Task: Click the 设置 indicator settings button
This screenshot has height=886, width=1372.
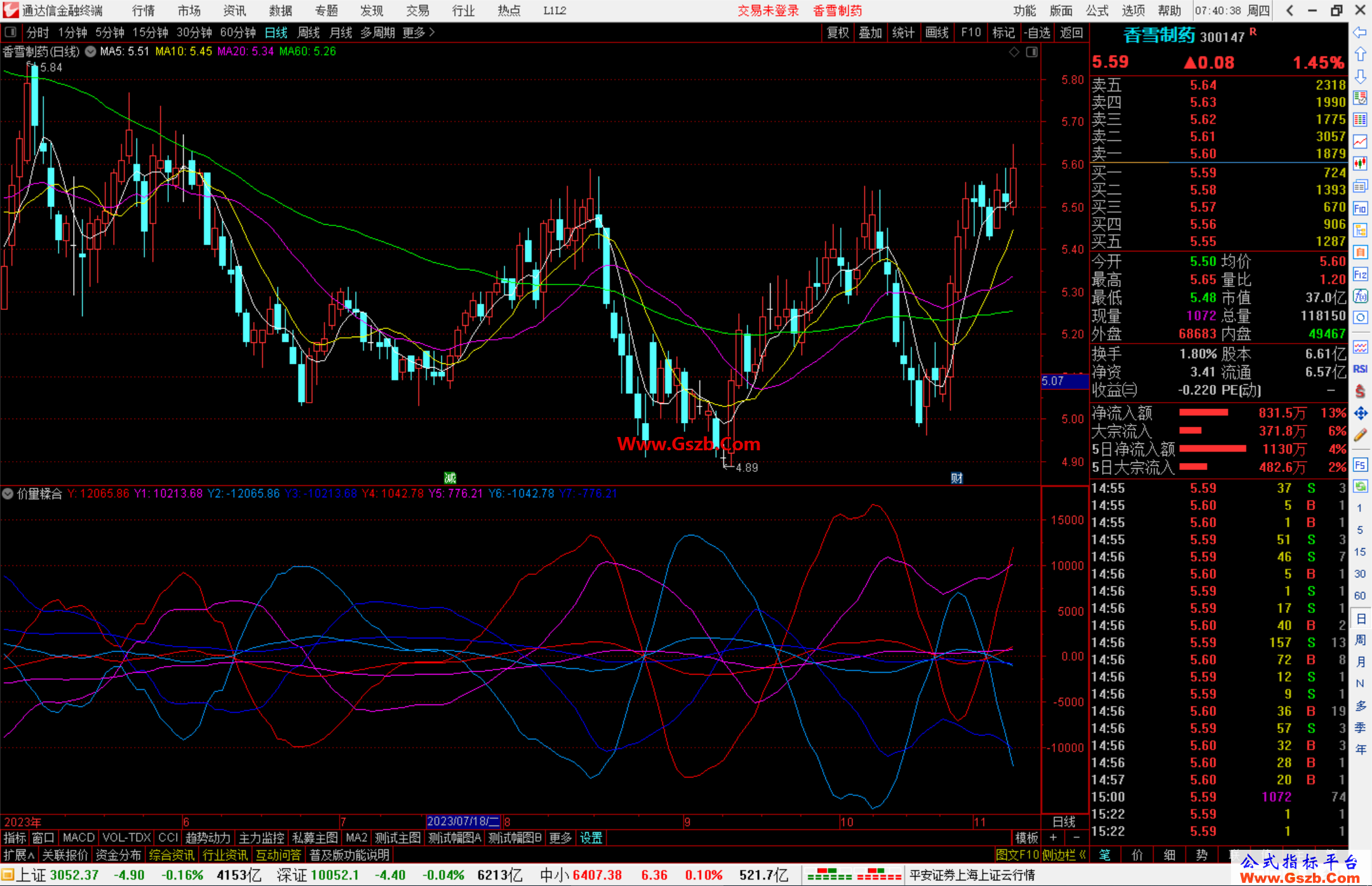Action: (x=591, y=838)
